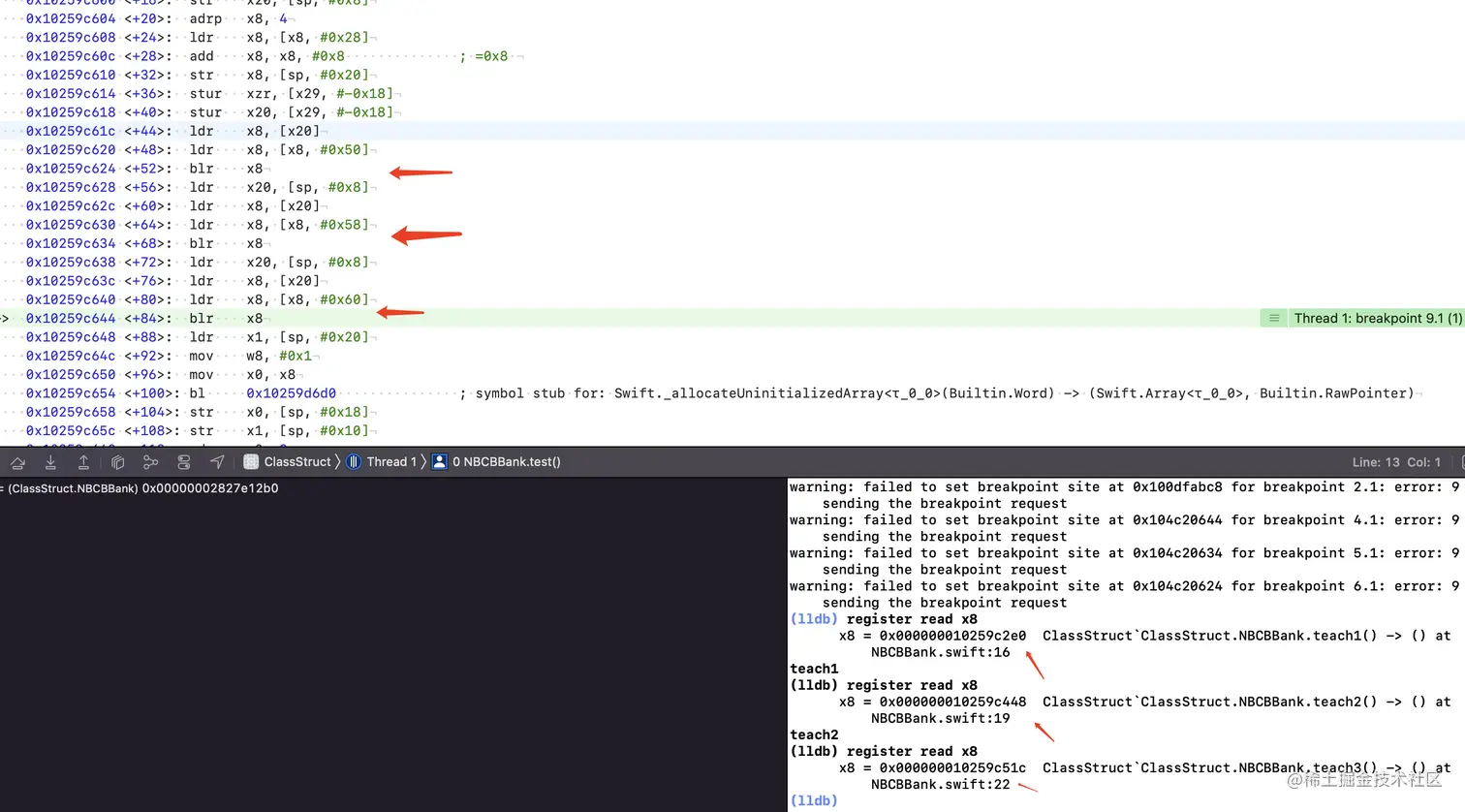The height and width of the screenshot is (812, 1465).
Task: Click console warning for breakpoint 4.1
Action: tap(1125, 528)
